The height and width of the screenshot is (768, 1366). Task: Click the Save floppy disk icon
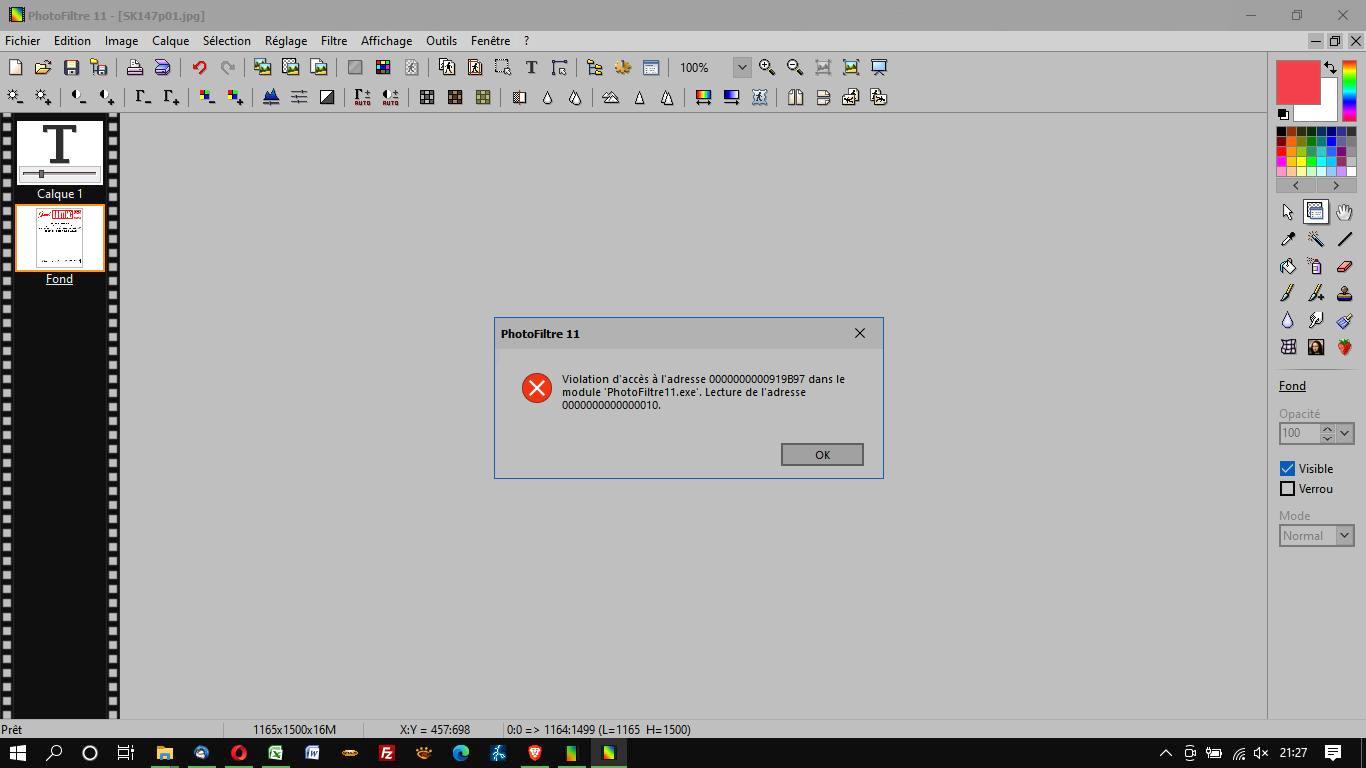coord(71,67)
